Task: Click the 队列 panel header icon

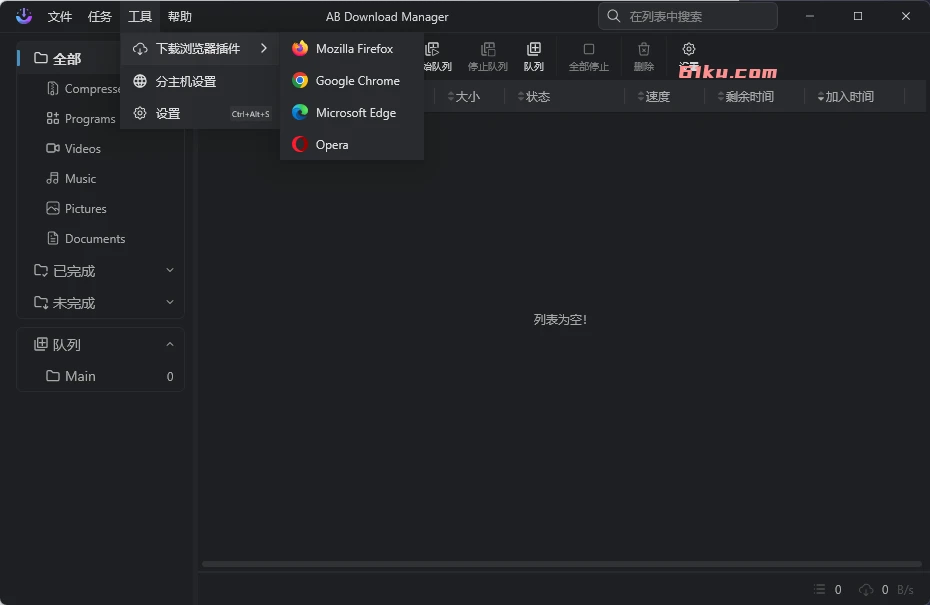Action: (40, 344)
